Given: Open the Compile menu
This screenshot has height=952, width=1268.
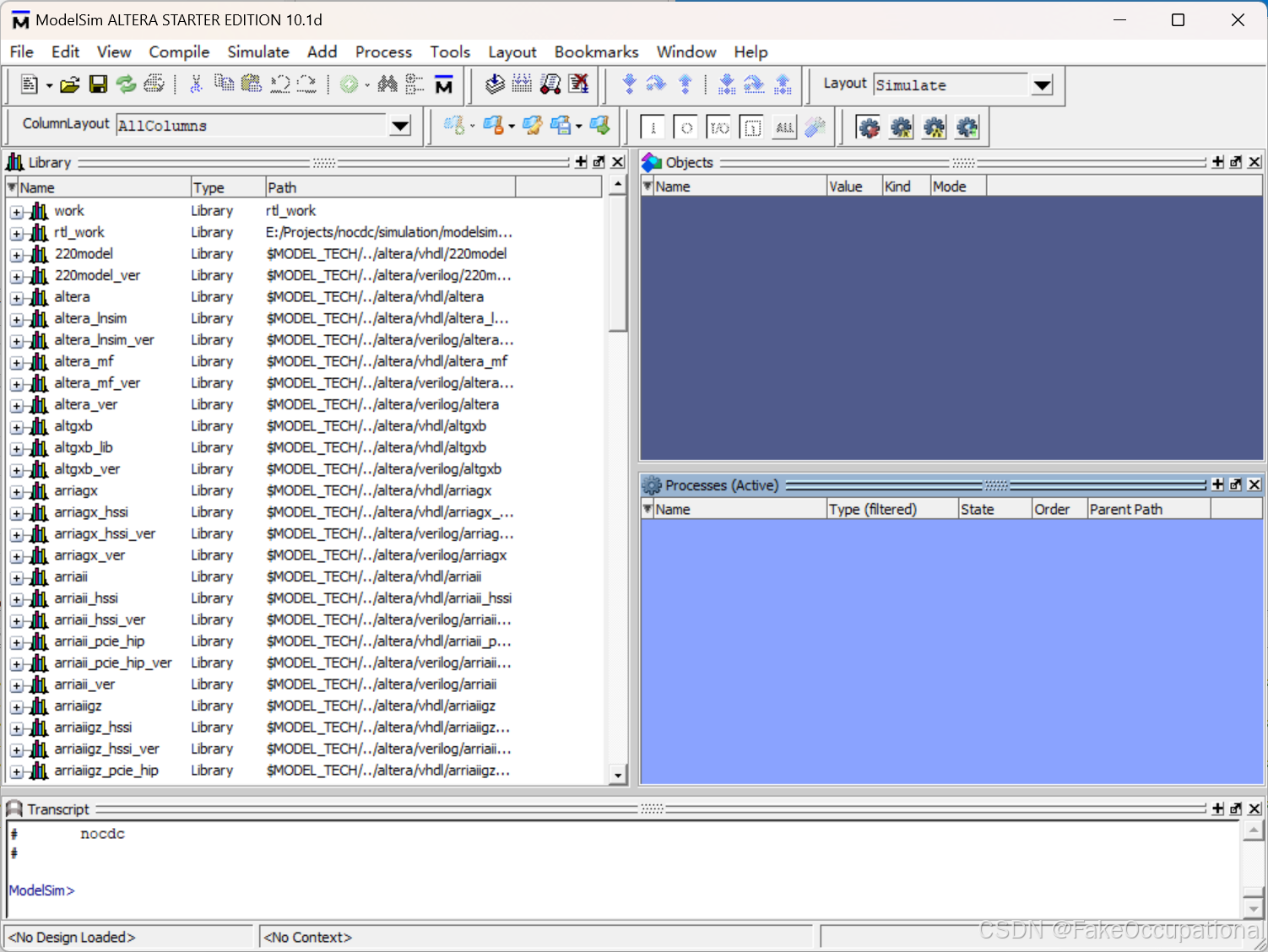Looking at the screenshot, I should click(179, 52).
